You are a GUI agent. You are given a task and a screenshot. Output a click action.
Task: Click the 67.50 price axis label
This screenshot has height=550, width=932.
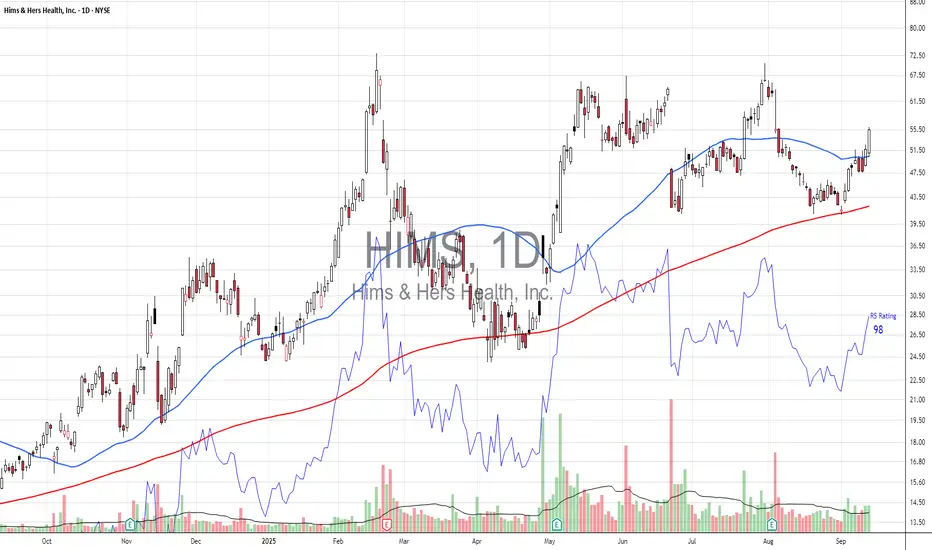pos(917,75)
